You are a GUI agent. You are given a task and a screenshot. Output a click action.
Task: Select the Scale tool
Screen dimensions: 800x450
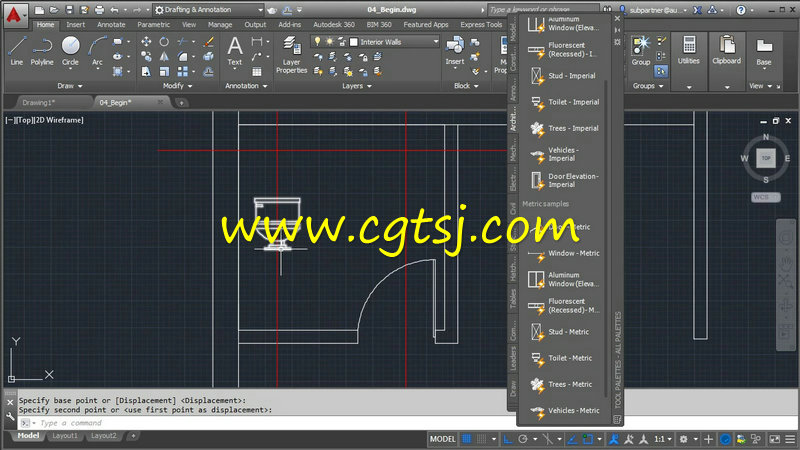point(164,71)
